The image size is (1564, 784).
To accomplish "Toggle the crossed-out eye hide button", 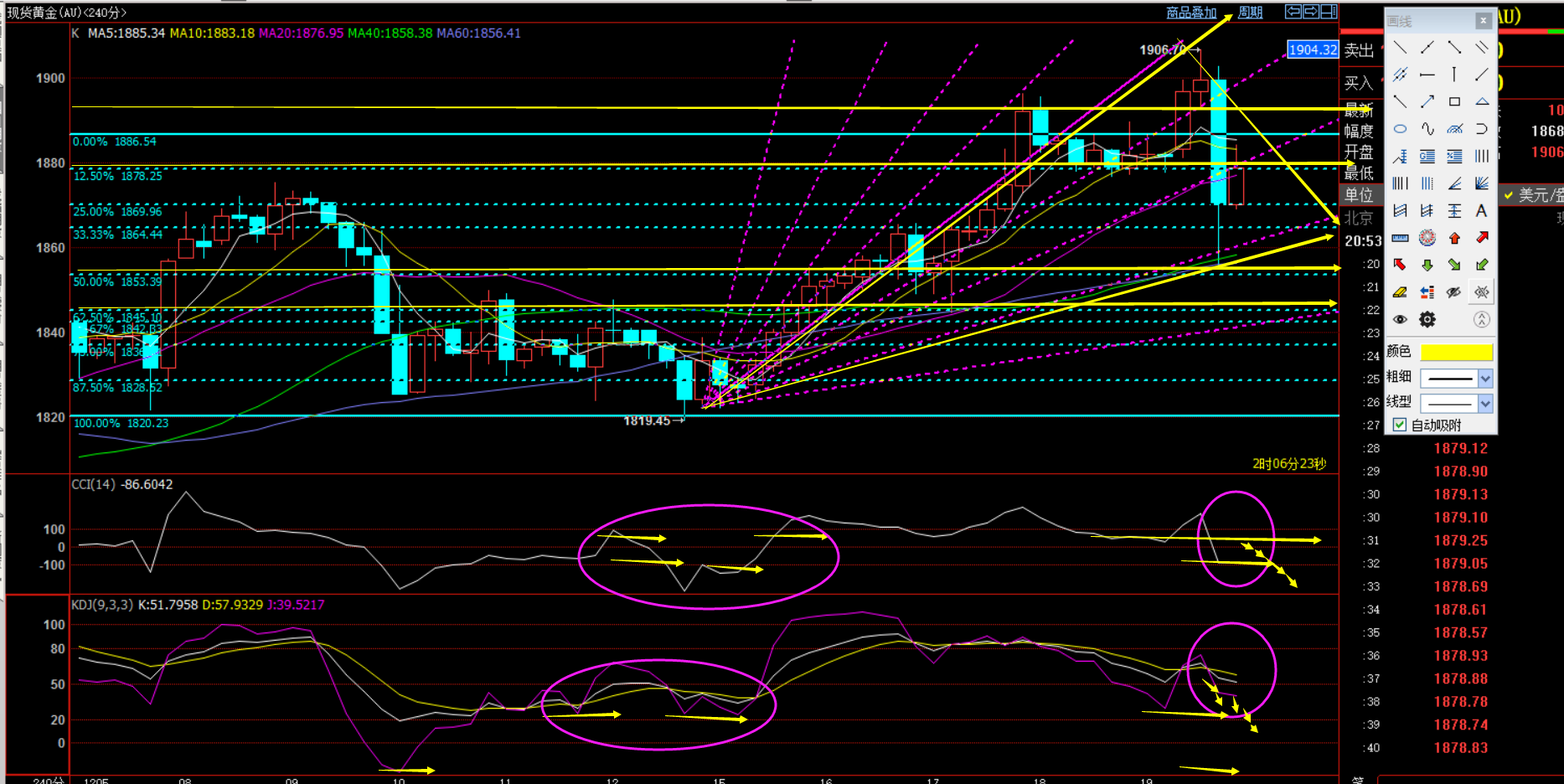I will tap(1482, 292).
